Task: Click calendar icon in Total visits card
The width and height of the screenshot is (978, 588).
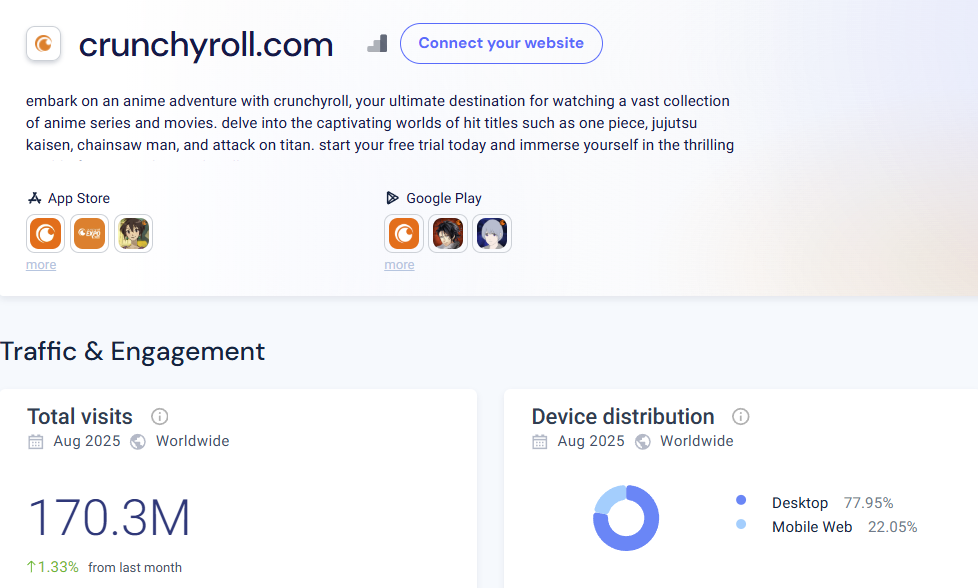Action: [x=36, y=441]
